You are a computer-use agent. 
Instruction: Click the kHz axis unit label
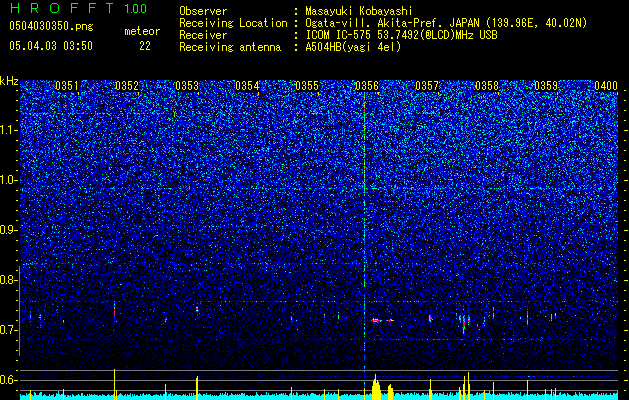tap(9, 81)
